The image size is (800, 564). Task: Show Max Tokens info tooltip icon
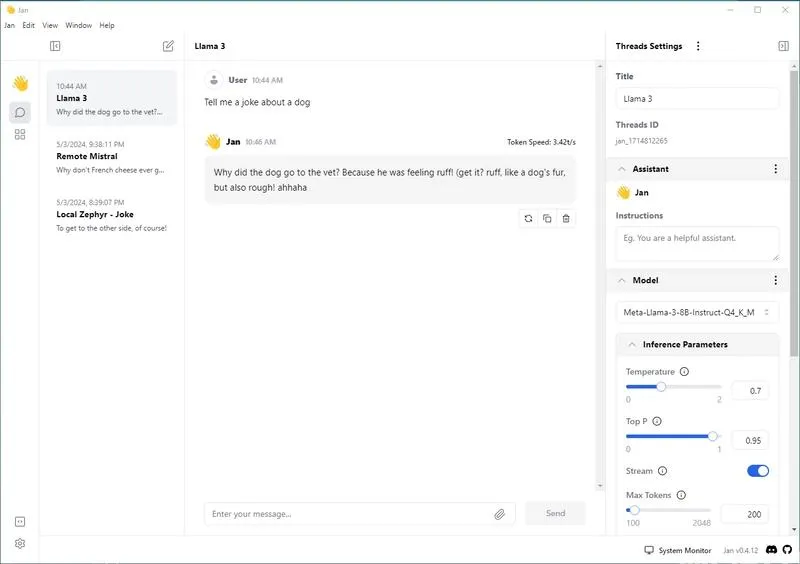click(681, 495)
